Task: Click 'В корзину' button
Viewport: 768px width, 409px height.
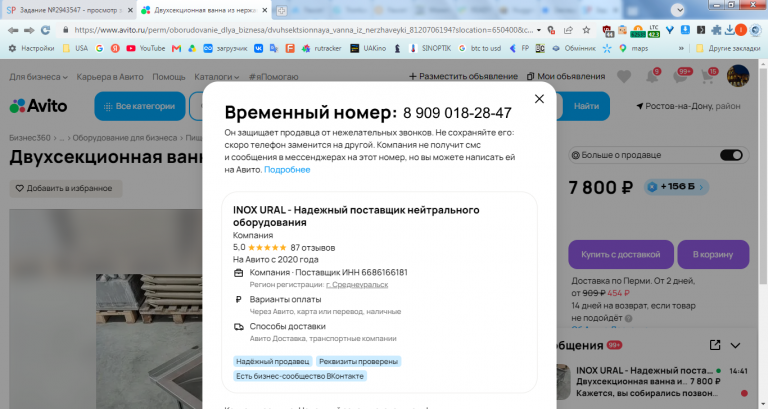Action: coord(713,254)
